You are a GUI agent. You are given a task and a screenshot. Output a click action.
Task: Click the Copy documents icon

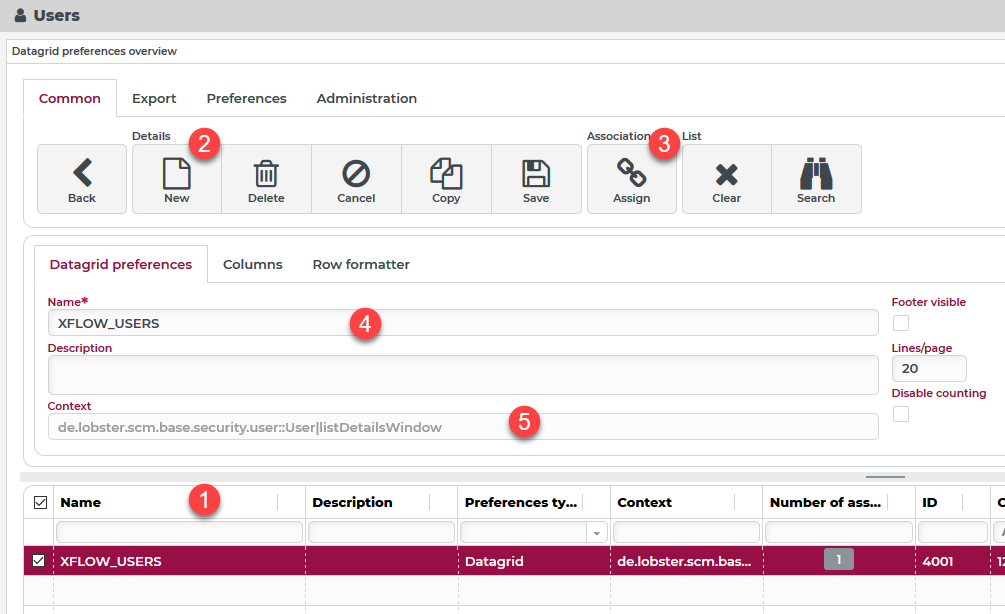pyautogui.click(x=446, y=174)
